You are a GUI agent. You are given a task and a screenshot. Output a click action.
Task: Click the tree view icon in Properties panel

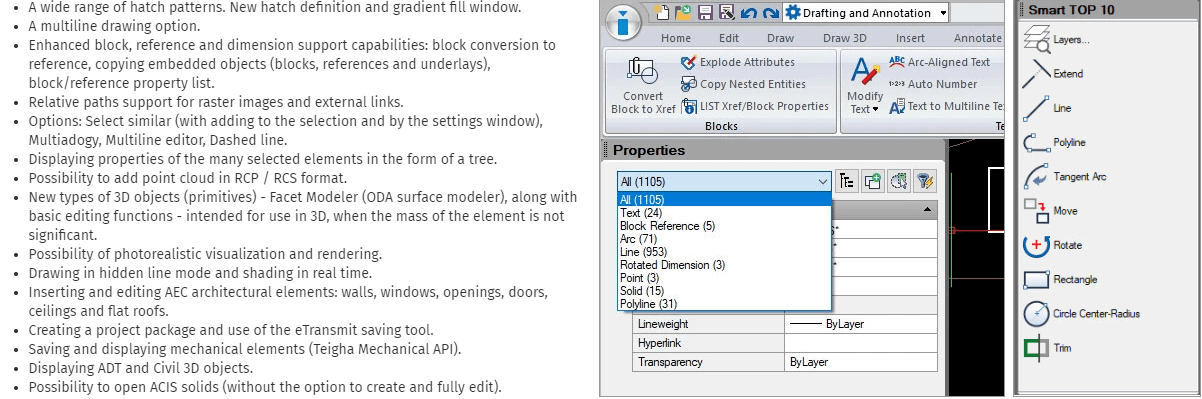tap(847, 181)
